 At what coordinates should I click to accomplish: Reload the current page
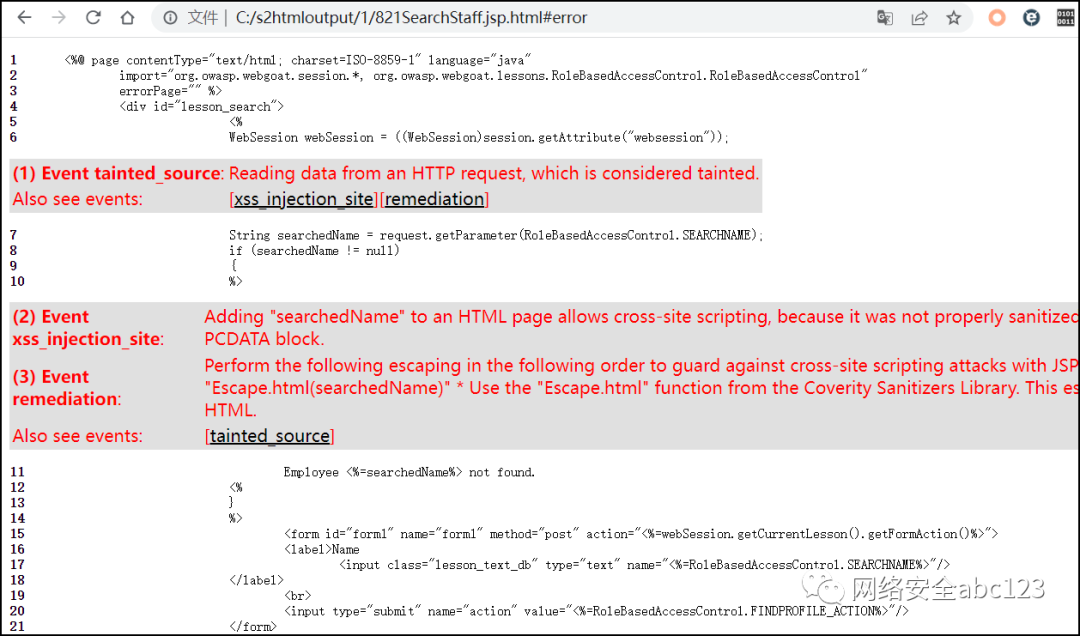pos(93,18)
